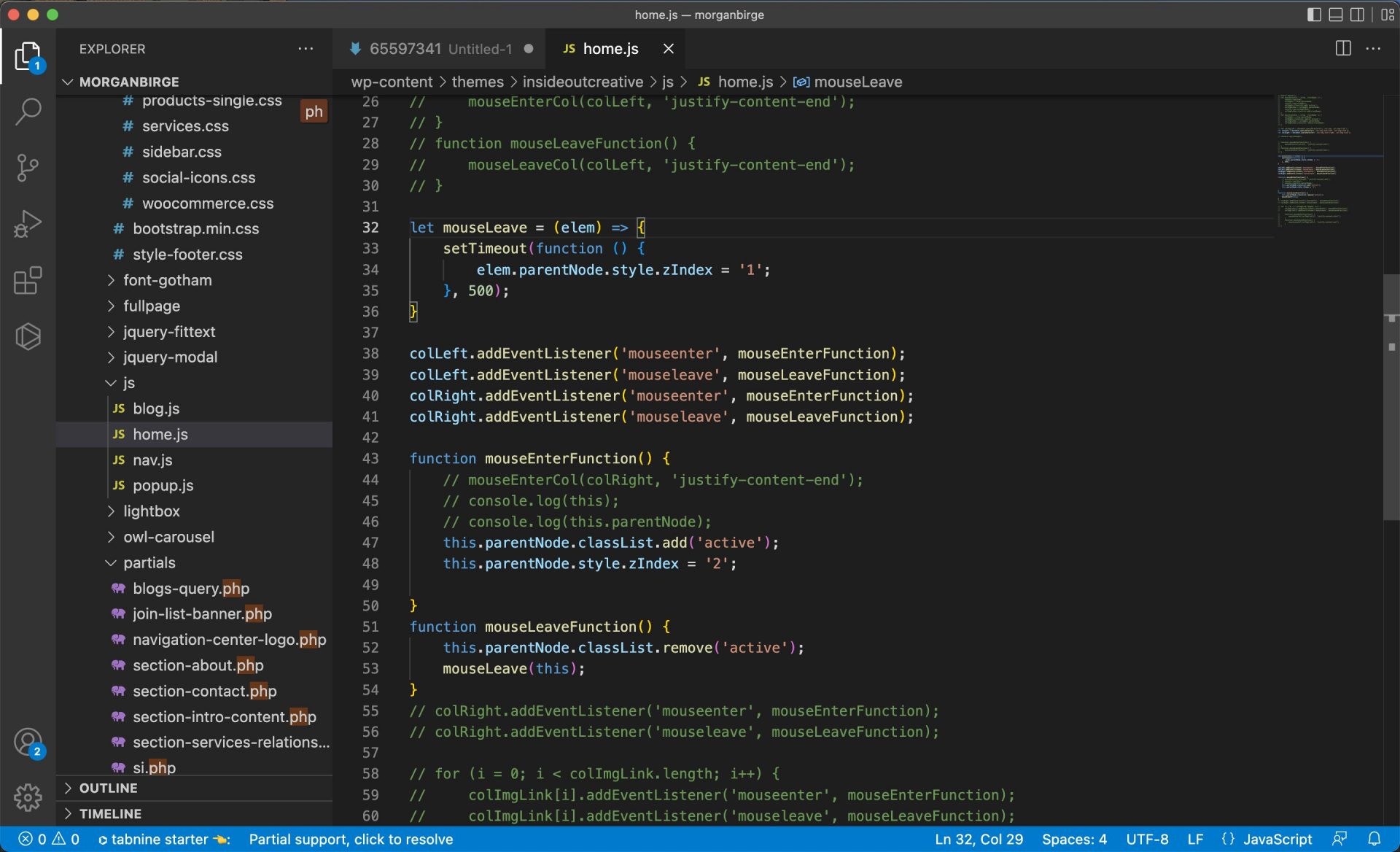Split the editor to the right
Viewport: 1400px width, 852px height.
pos(1343,49)
